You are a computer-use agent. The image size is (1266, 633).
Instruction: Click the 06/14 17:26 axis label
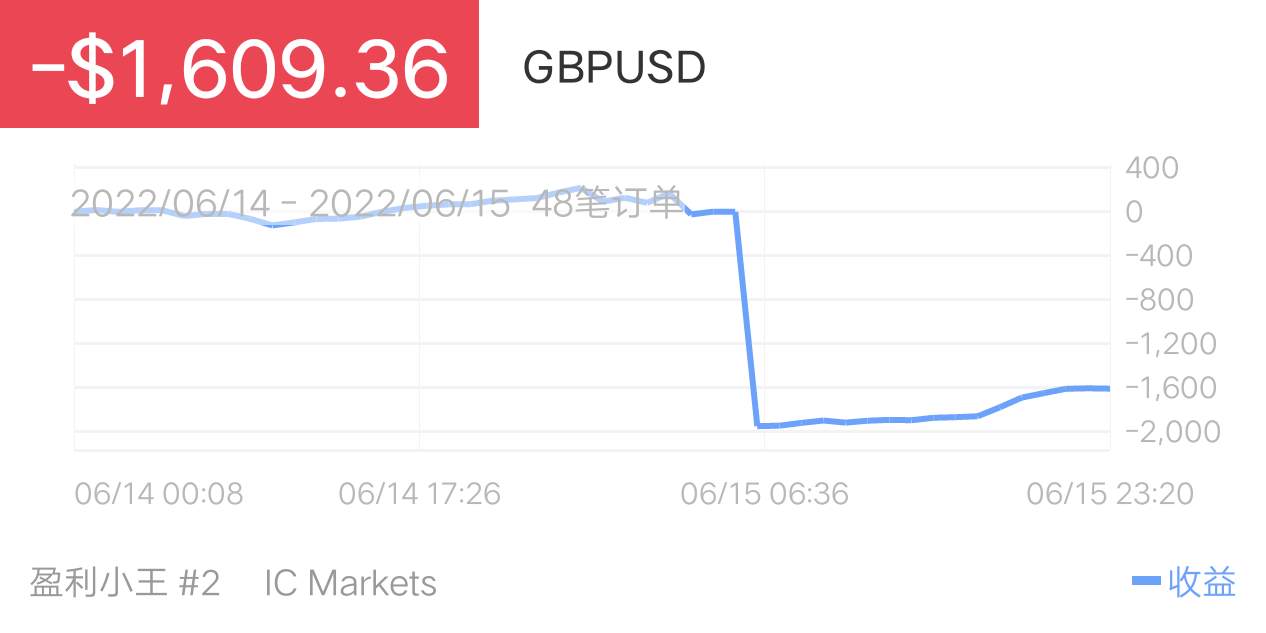click(x=420, y=493)
